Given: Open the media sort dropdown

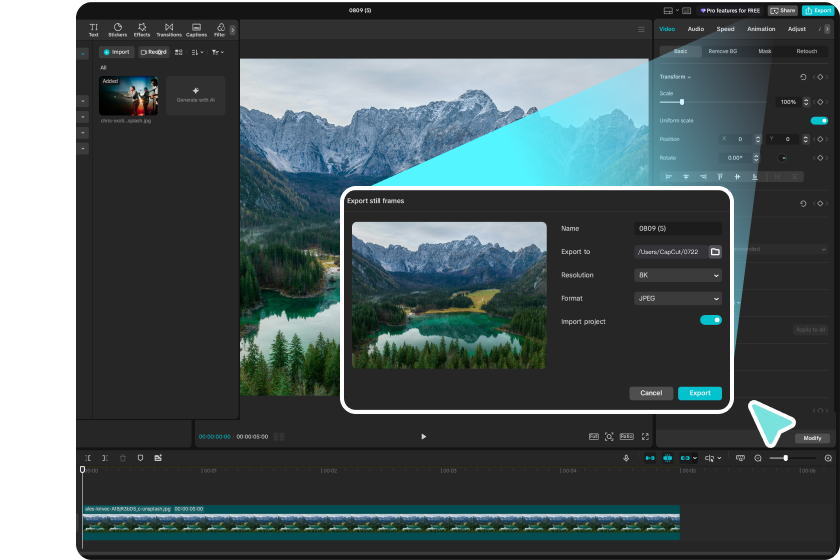Looking at the screenshot, I should pos(197,52).
